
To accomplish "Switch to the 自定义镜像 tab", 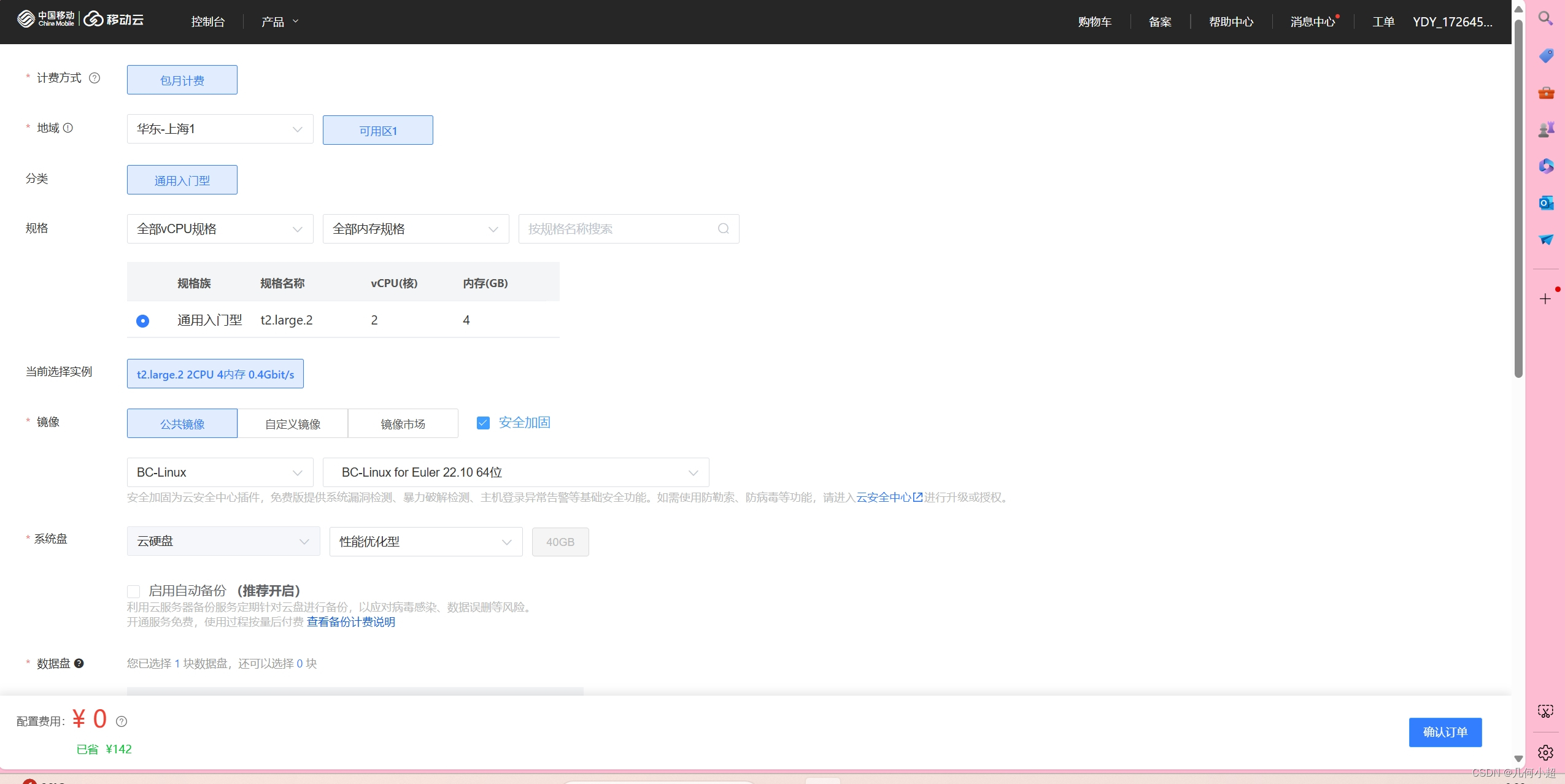I will [293, 424].
